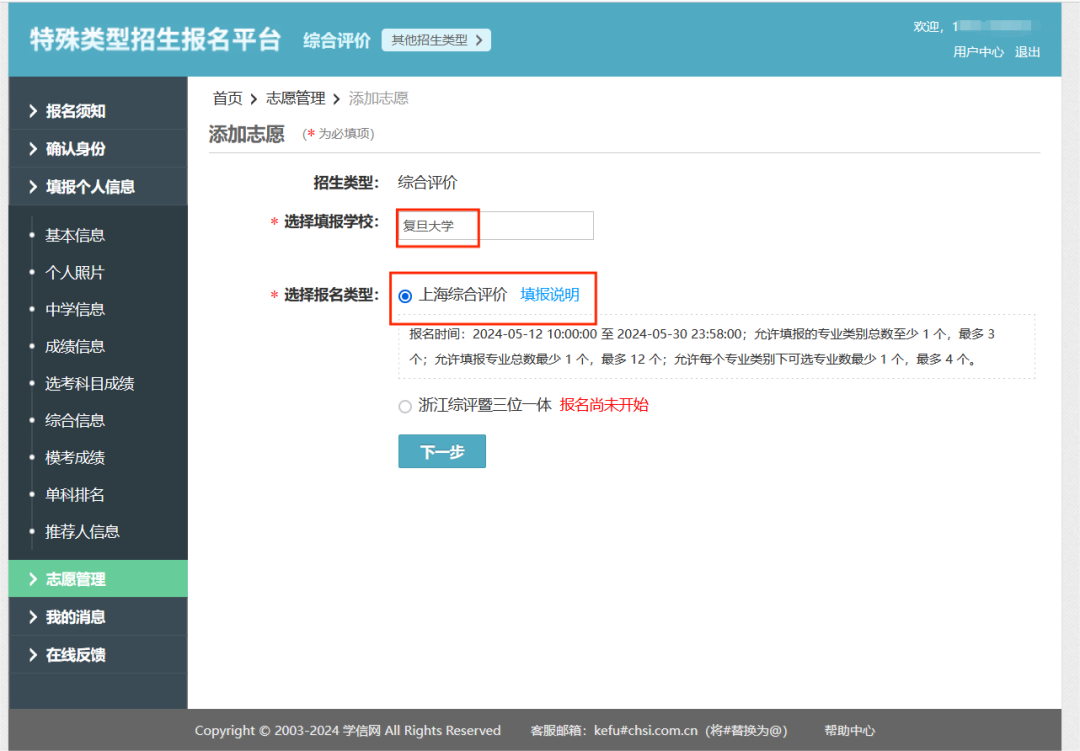Select 中学信息 sidebar item

coord(75,310)
